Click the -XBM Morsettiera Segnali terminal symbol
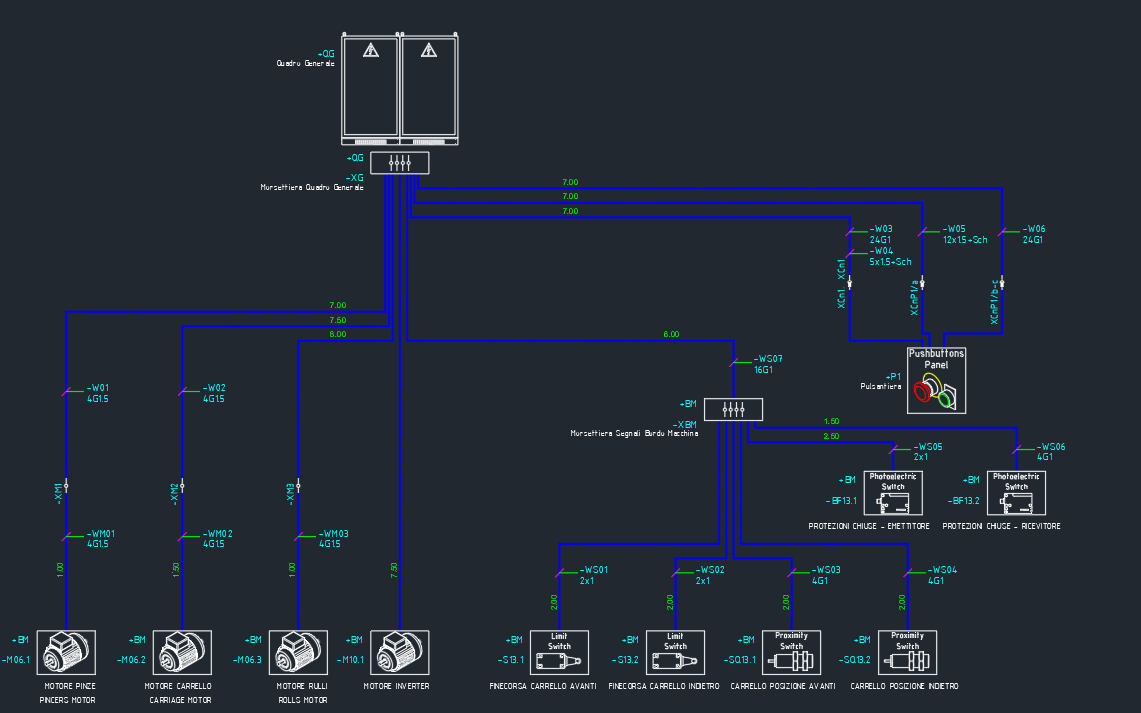 point(733,409)
